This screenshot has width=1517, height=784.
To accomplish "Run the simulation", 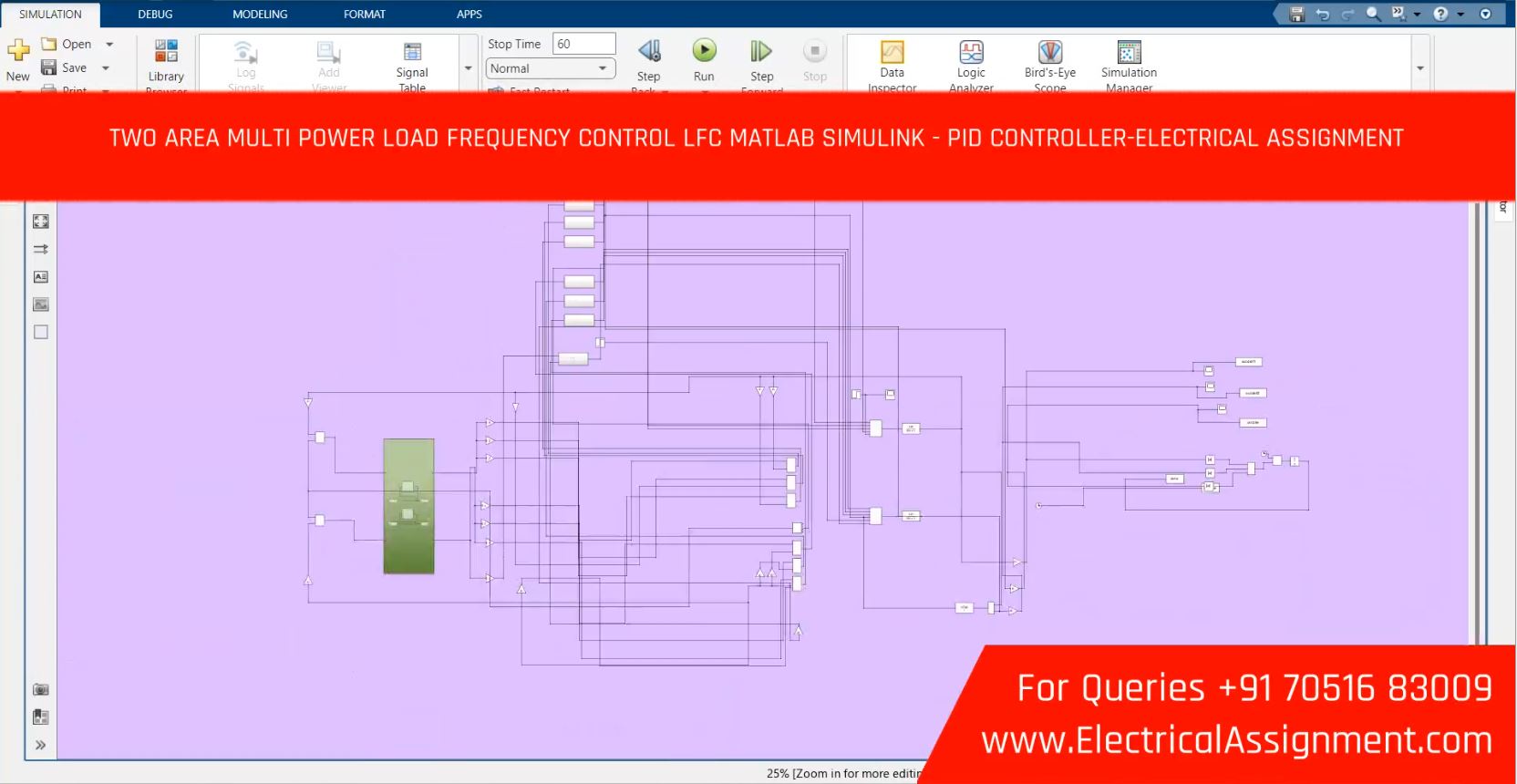I will (704, 60).
